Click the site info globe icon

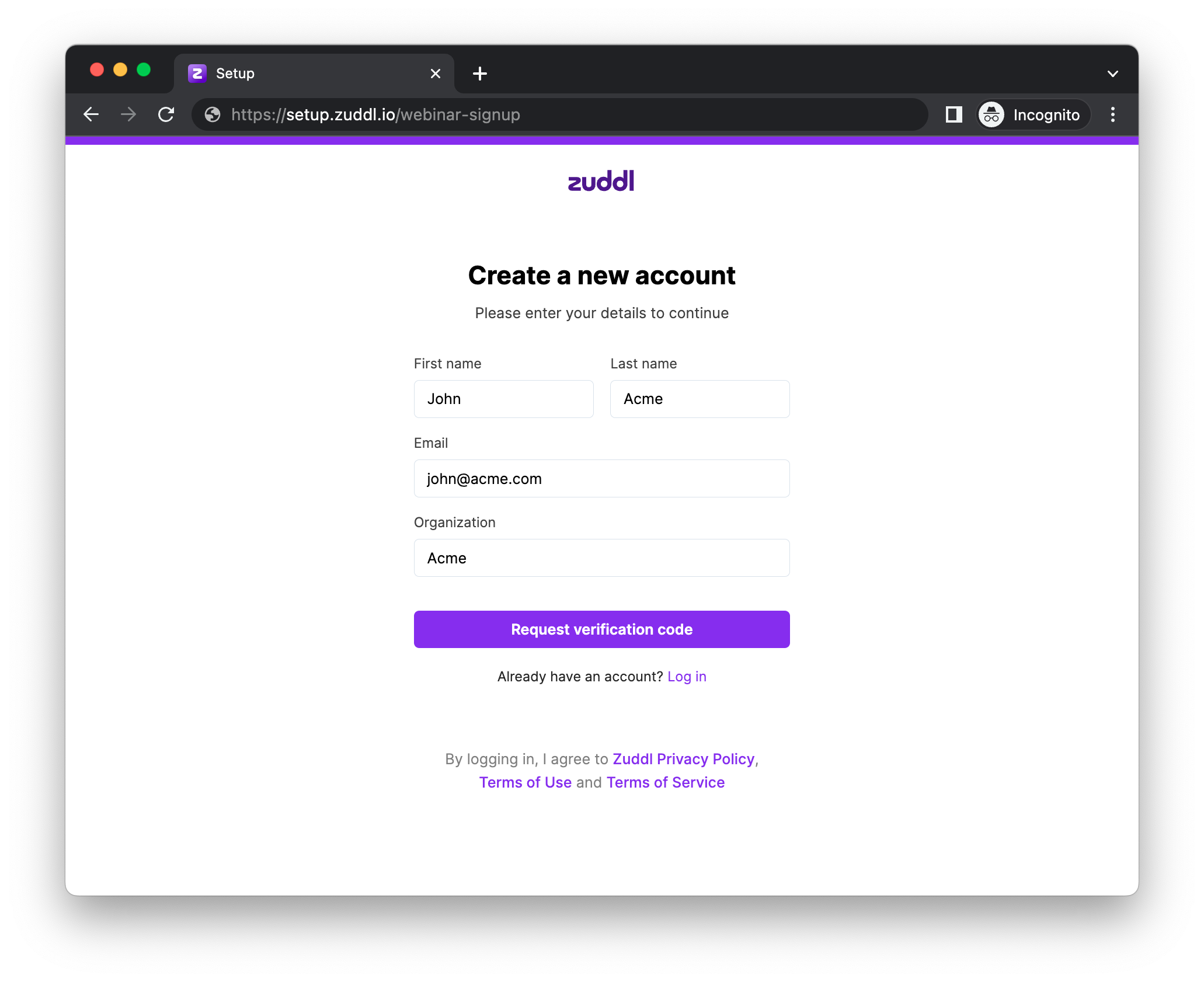coord(213,114)
